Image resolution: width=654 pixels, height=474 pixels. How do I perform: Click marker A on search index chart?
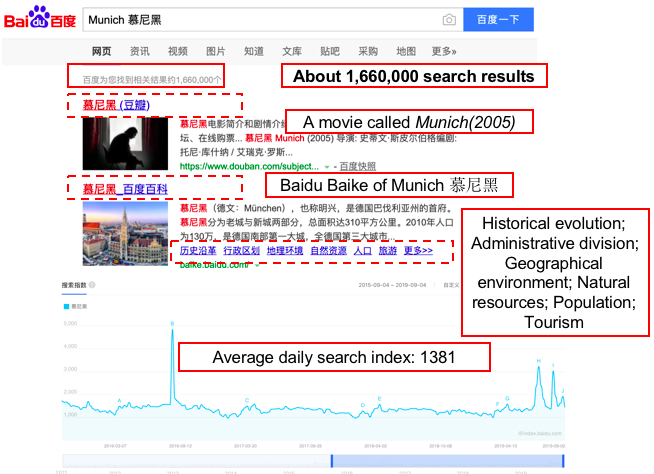click(119, 401)
